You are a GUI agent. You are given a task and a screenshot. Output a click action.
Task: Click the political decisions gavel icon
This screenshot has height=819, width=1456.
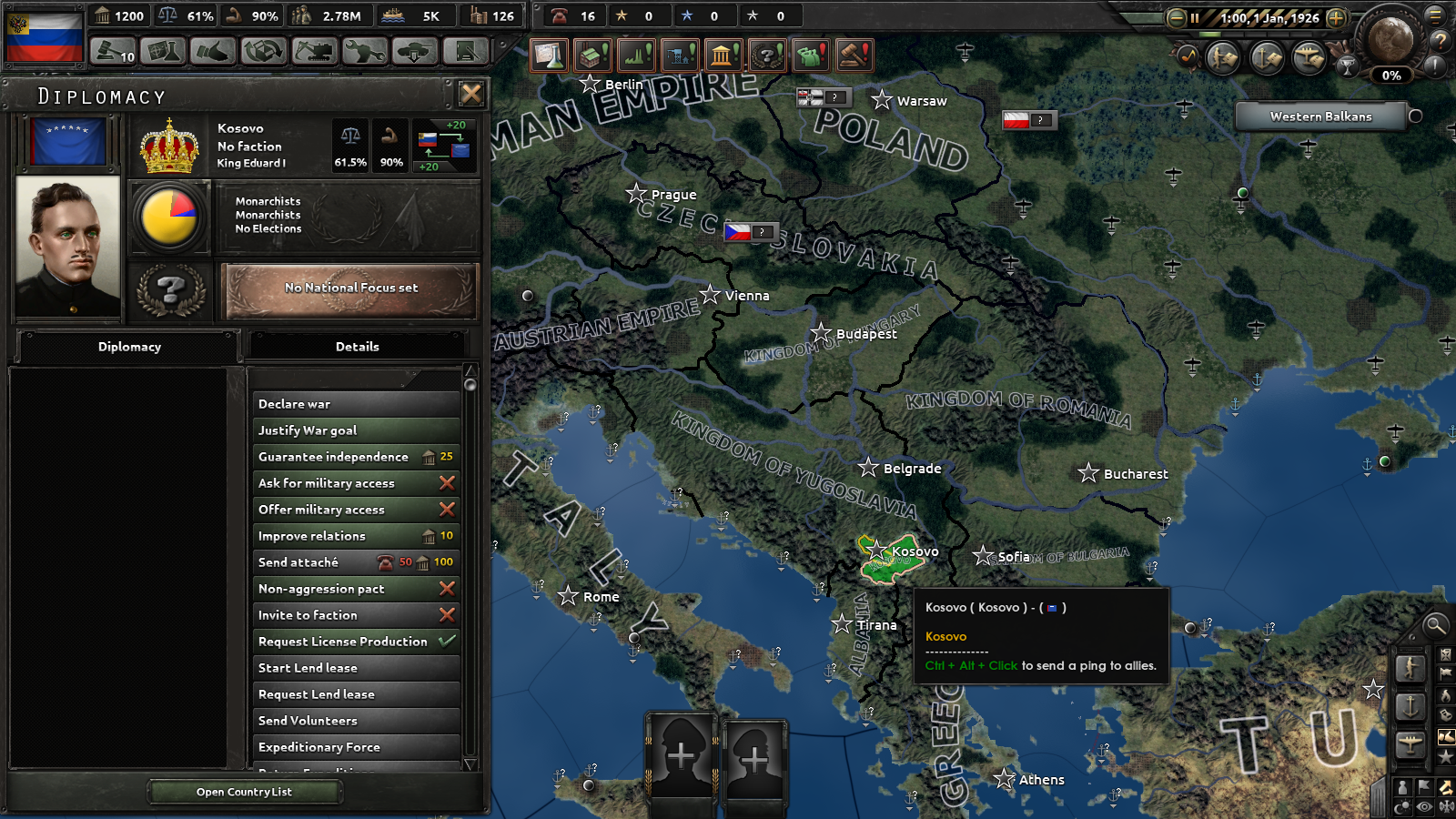coord(113,51)
